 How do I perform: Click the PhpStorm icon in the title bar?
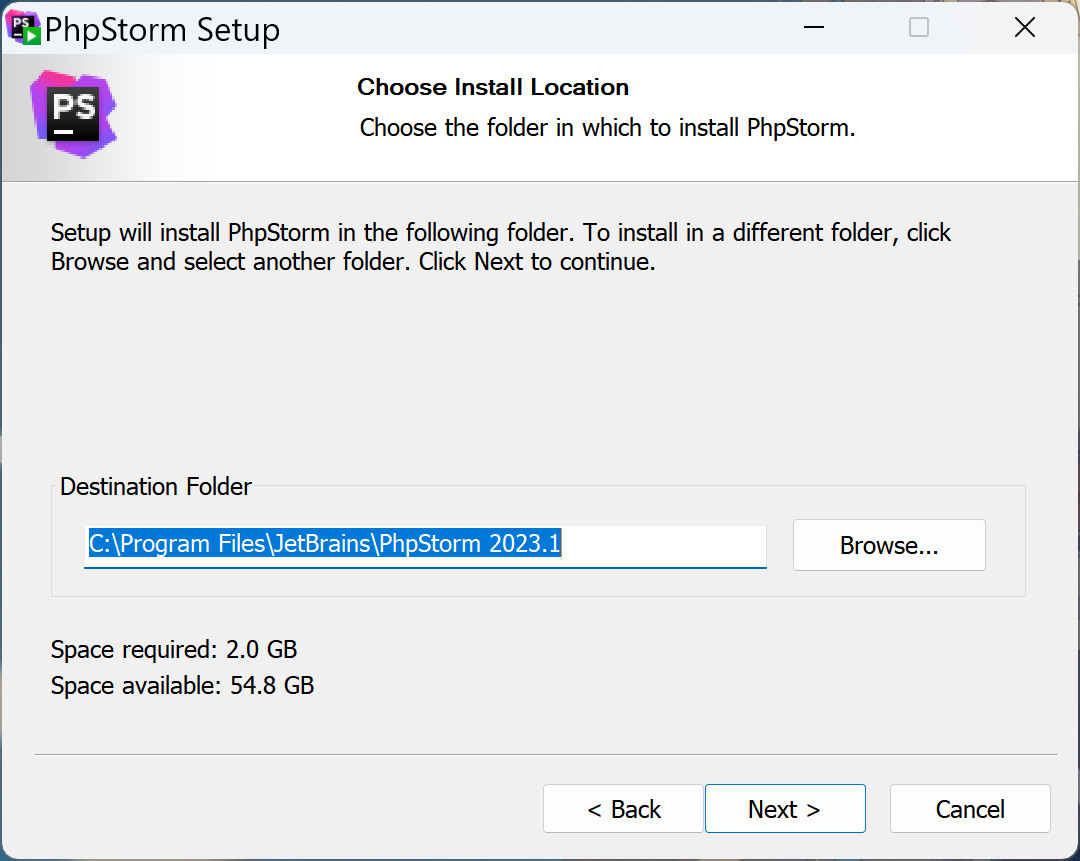[24, 29]
